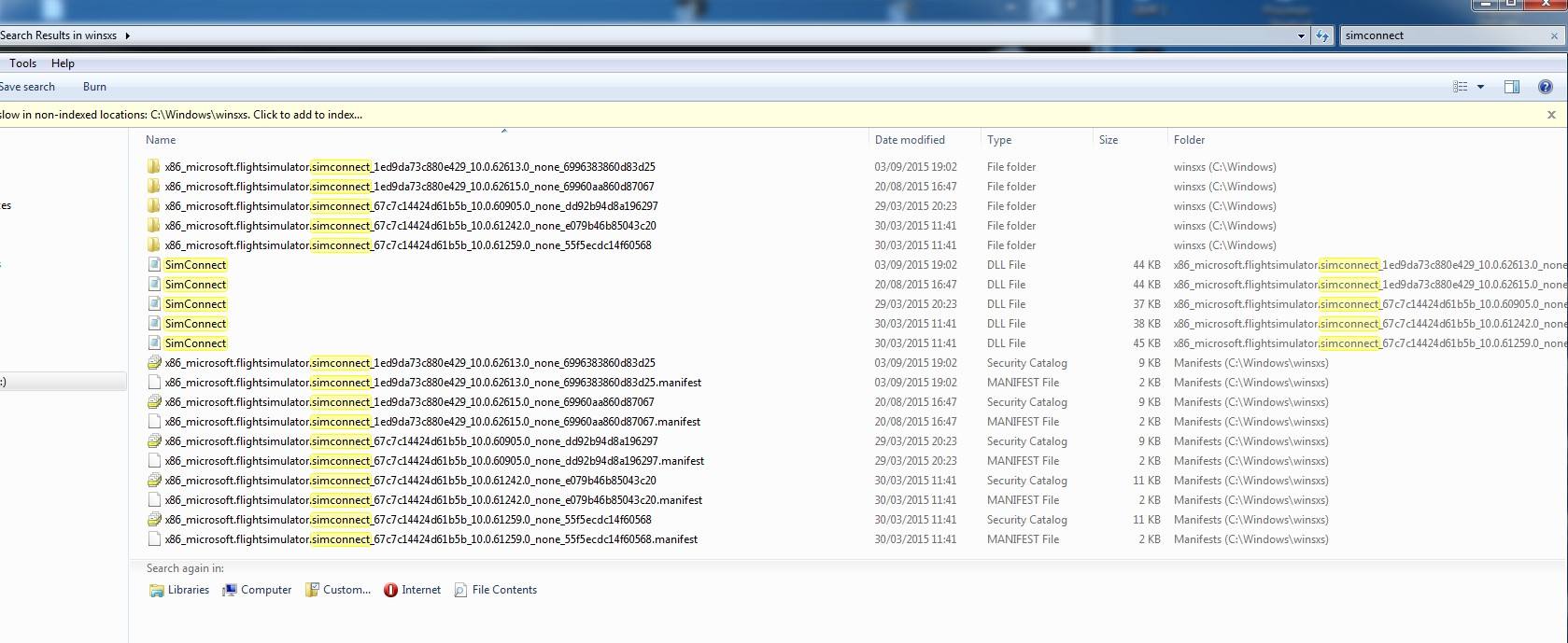
Task: Clear the simconnect search box
Action: [1554, 35]
